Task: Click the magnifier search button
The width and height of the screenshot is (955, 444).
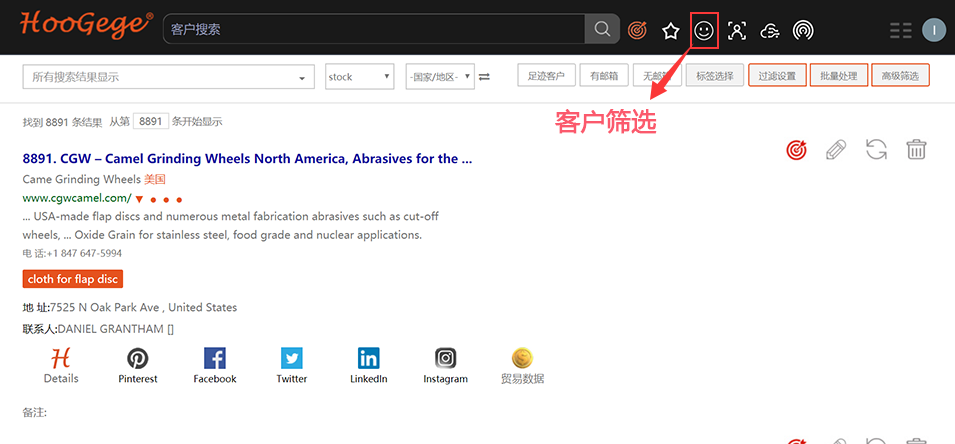Action: 602,29
